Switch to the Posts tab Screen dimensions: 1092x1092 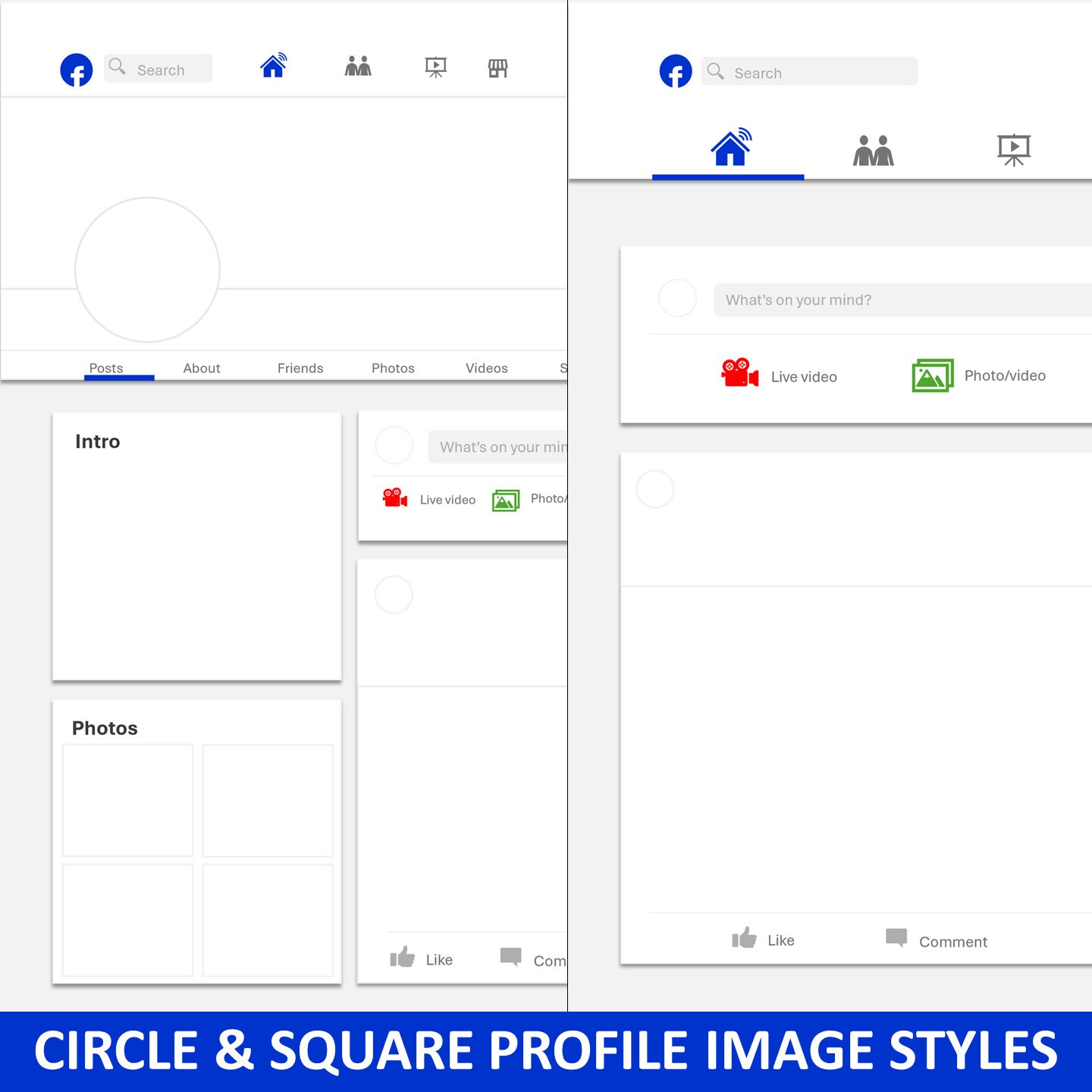tap(106, 368)
